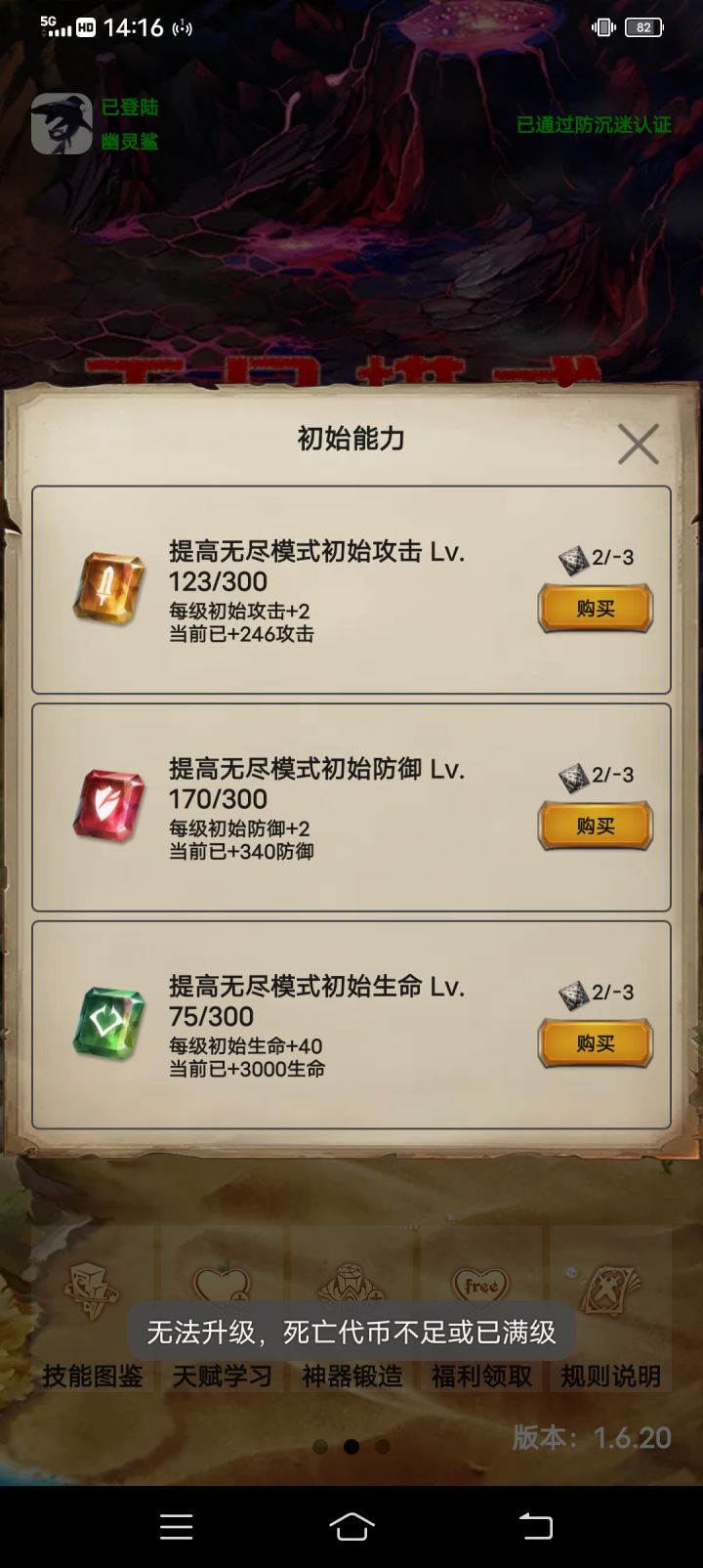The height and width of the screenshot is (1568, 703).
Task: Tap the death token icon for attack
Action: pos(573,560)
